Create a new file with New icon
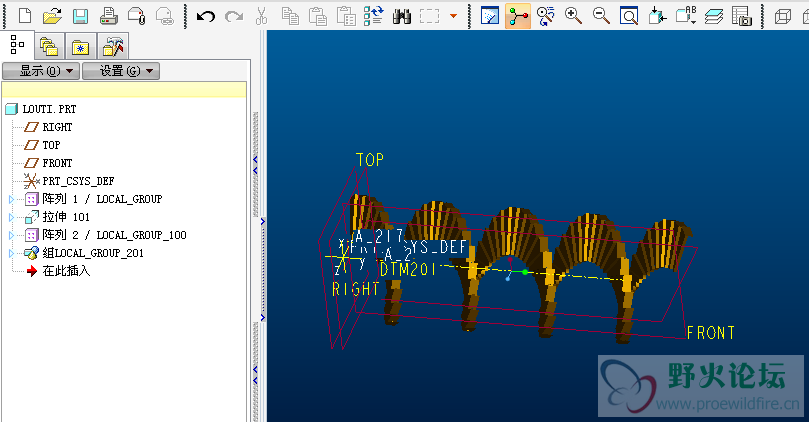809x422 pixels. tap(25, 16)
